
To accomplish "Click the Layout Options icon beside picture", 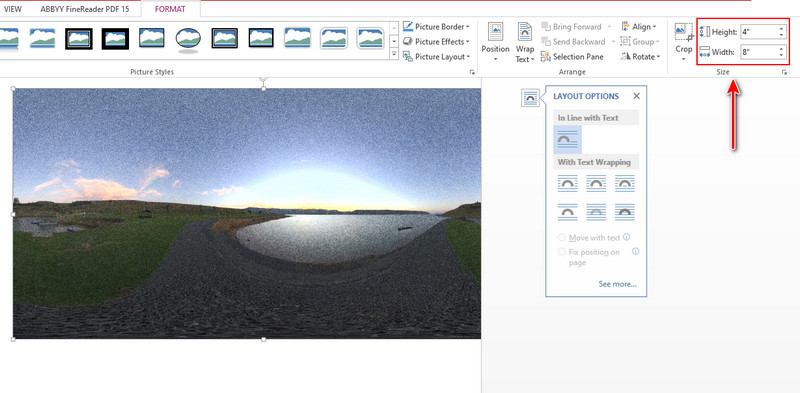I will 531,97.
